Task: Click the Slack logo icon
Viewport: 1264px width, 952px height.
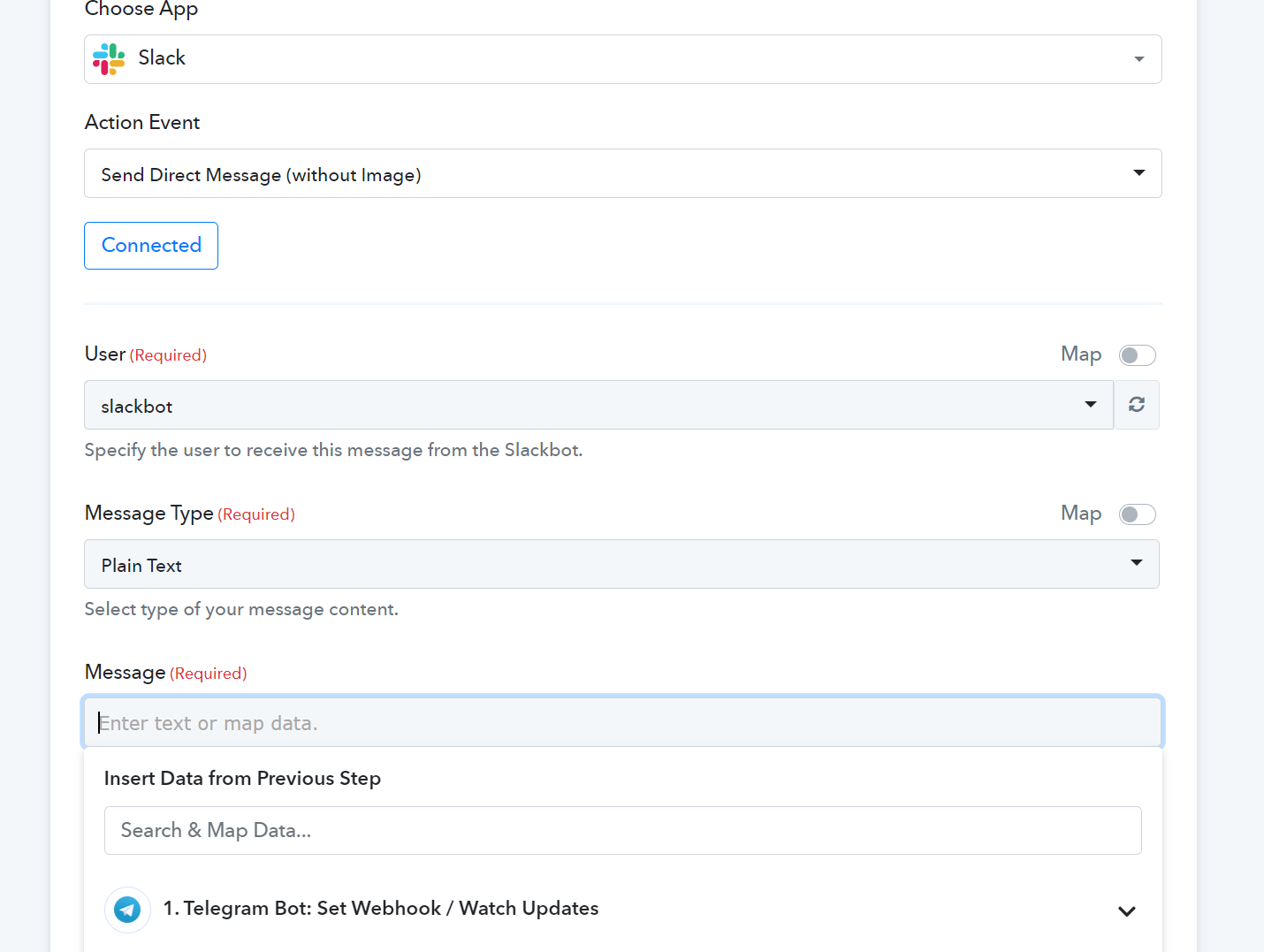Action: click(x=109, y=59)
